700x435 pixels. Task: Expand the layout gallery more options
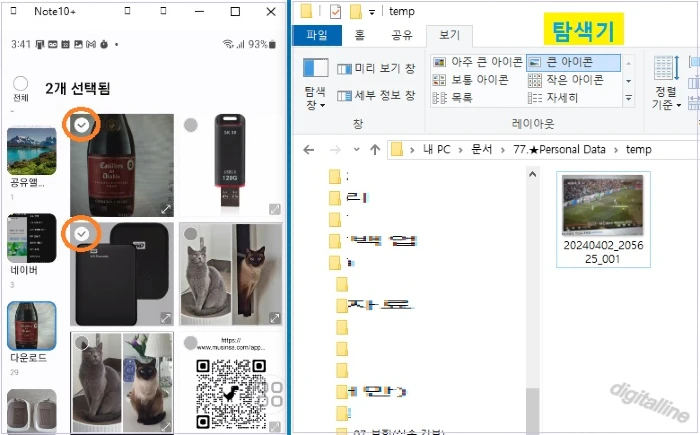628,98
